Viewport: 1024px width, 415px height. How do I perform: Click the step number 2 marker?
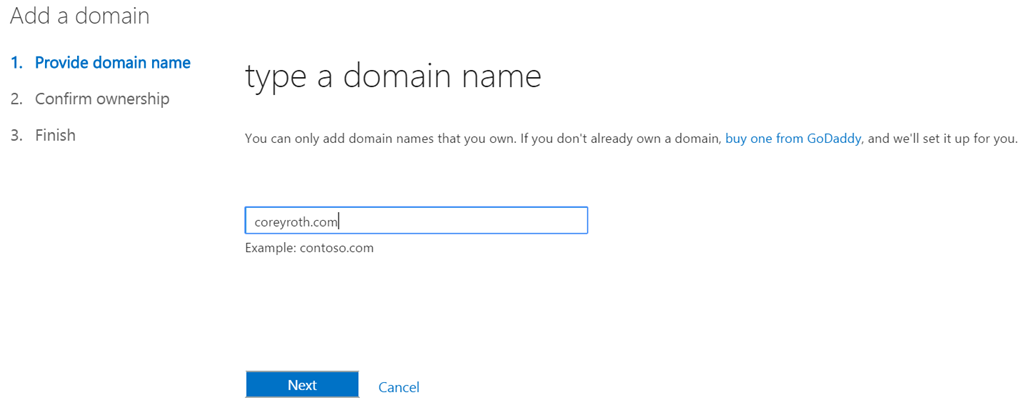(17, 99)
